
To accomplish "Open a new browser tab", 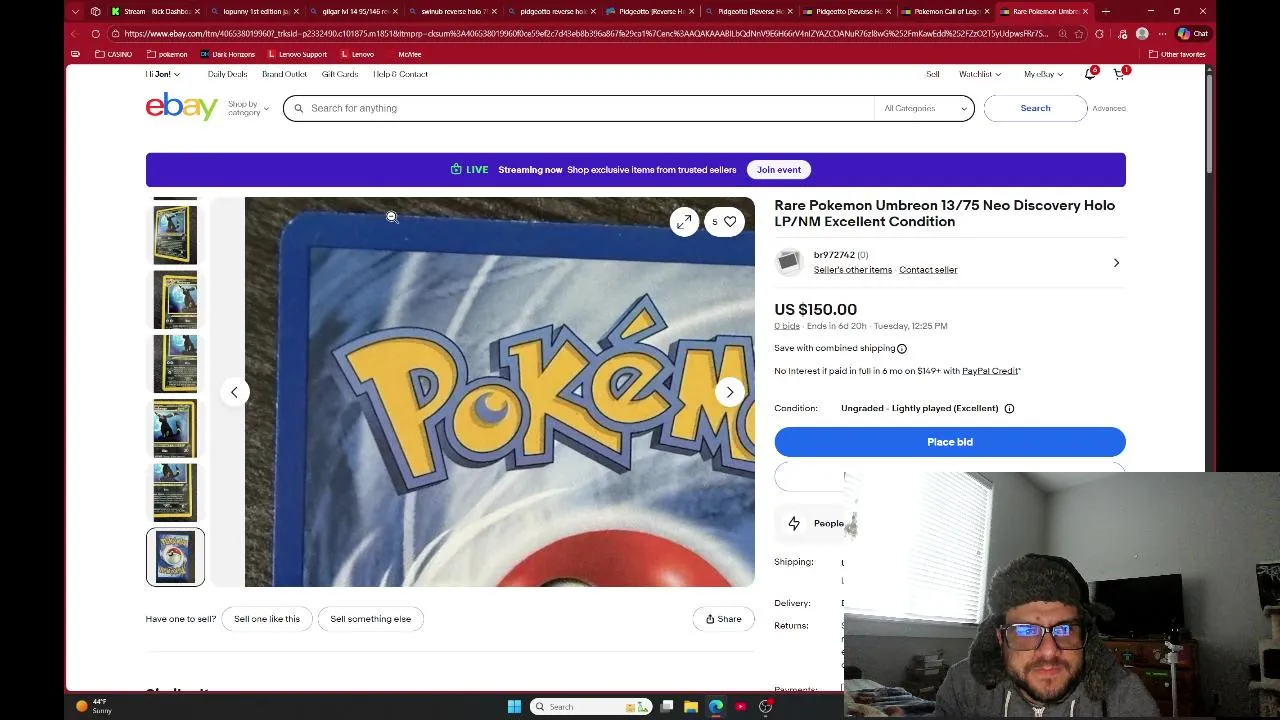I will [x=1105, y=11].
